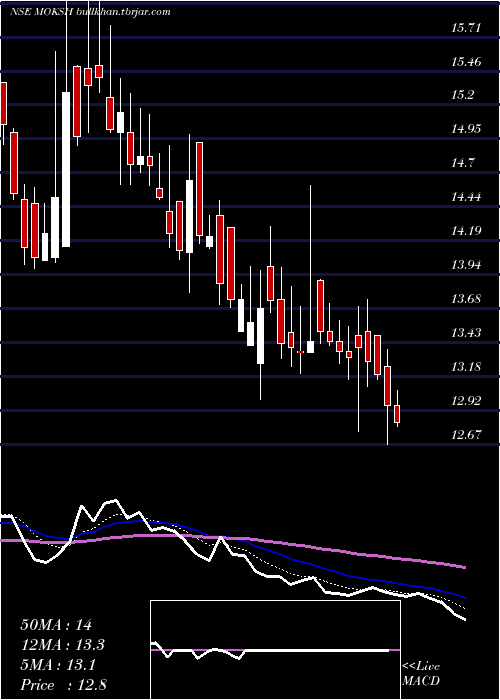Click the 13.68 price axis label
500x700 pixels.
[x=466, y=299]
